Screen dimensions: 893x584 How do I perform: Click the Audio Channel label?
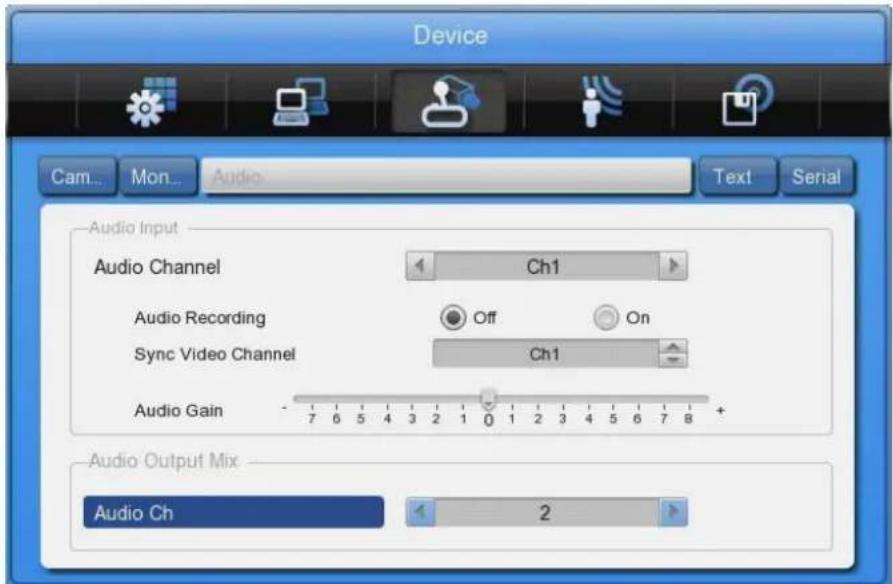click(x=157, y=267)
